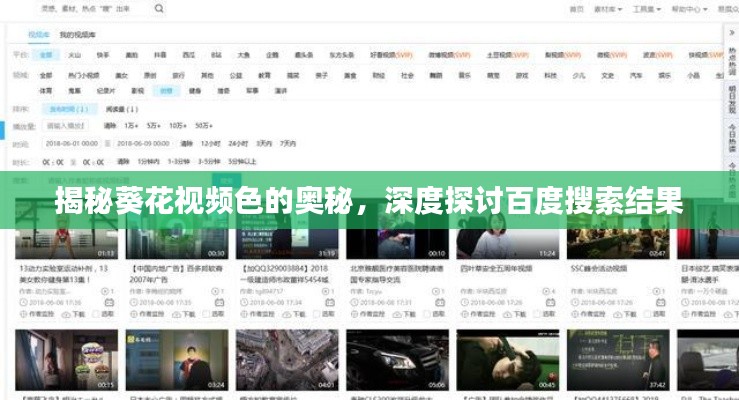Screen dimensions: 739x400
Task: Open calendar icon on SSC峰会活动视频 card
Action: coord(661,302)
